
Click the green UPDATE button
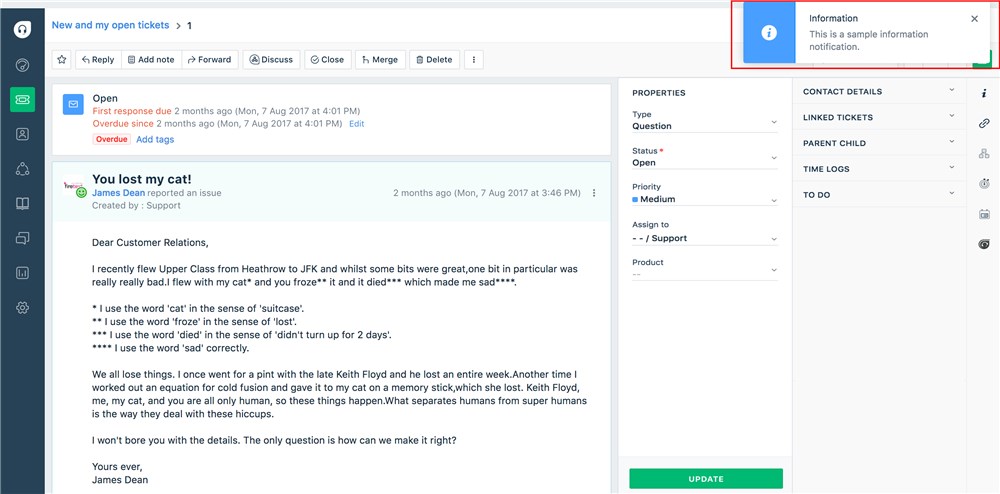click(706, 479)
